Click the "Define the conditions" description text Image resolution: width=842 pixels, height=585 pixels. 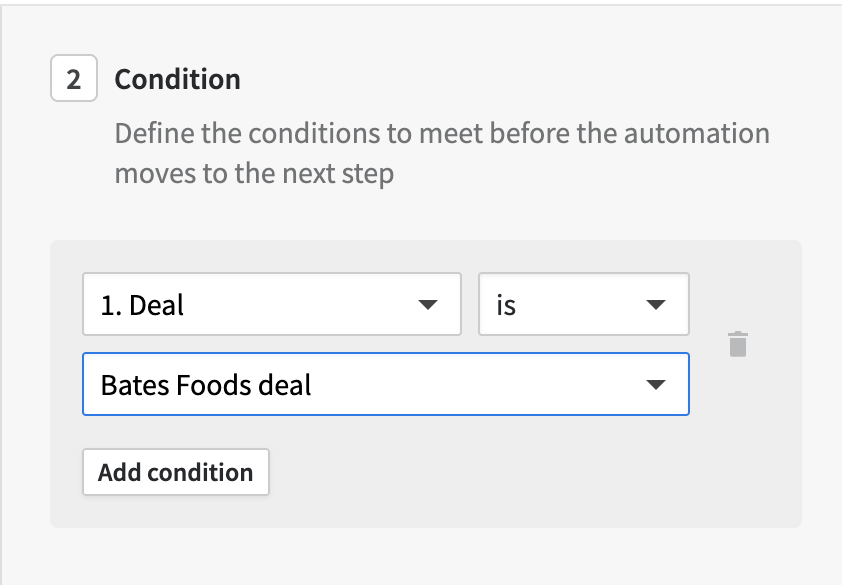pos(442,153)
